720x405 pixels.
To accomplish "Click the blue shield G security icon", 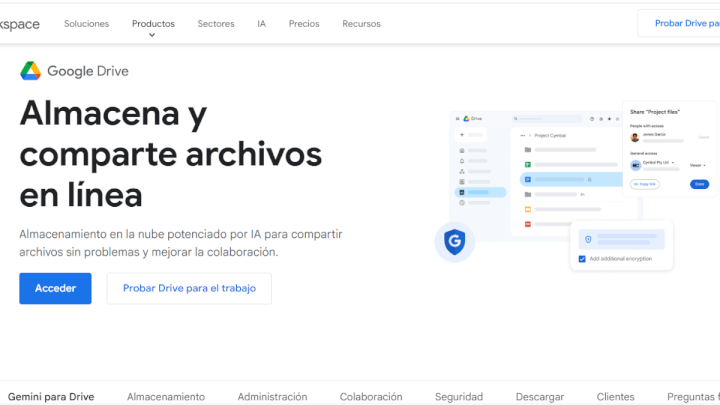I will point(454,242).
